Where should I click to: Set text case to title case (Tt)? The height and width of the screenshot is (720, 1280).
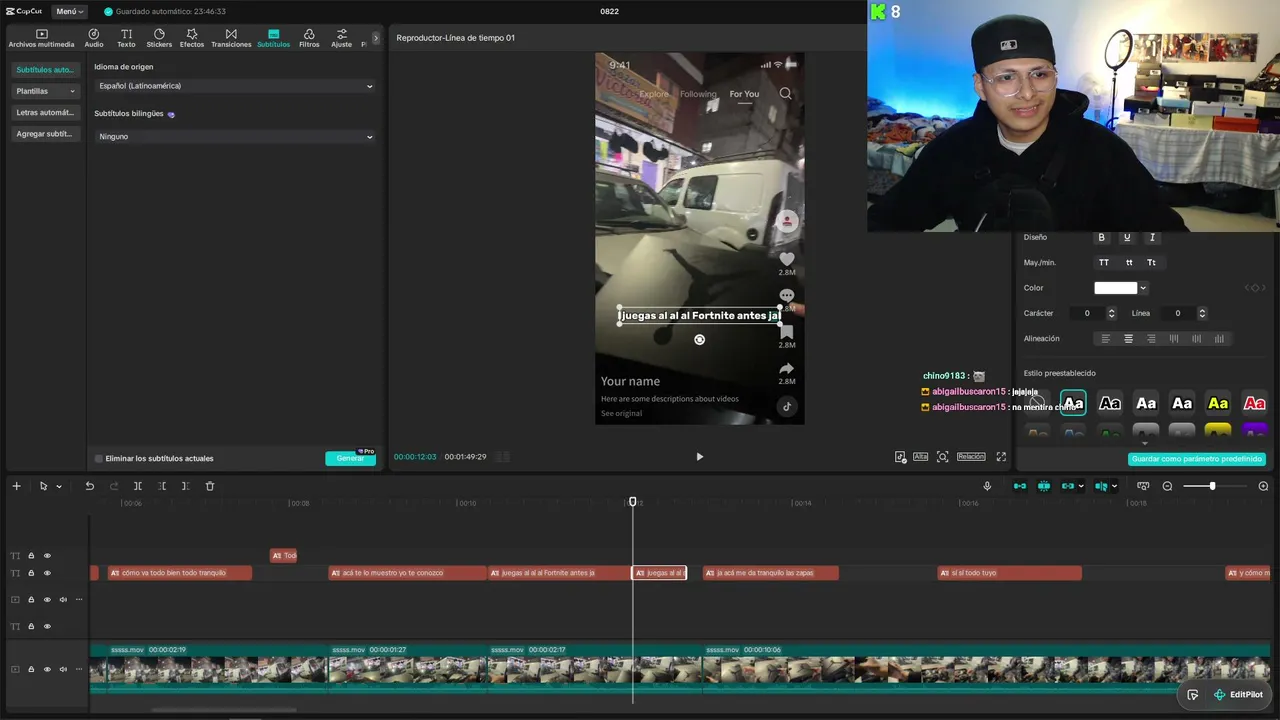1152,262
